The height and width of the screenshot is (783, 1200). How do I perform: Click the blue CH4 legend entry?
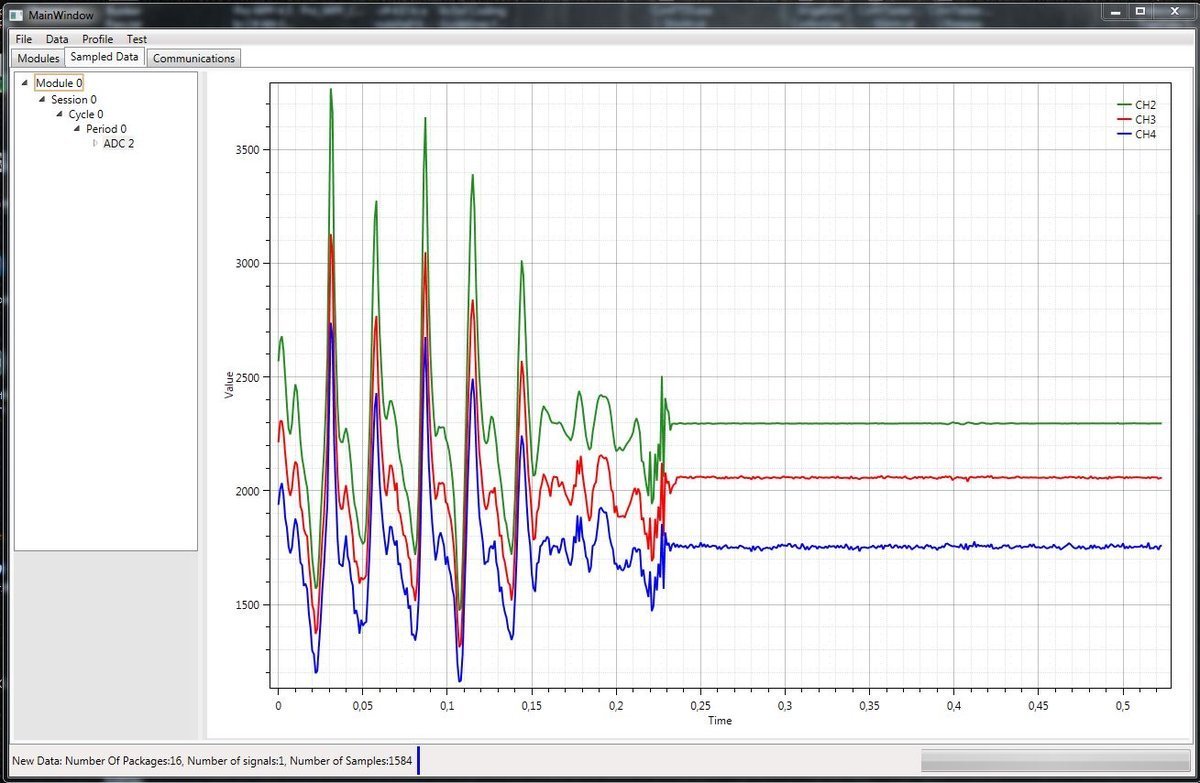pyautogui.click(x=1136, y=134)
